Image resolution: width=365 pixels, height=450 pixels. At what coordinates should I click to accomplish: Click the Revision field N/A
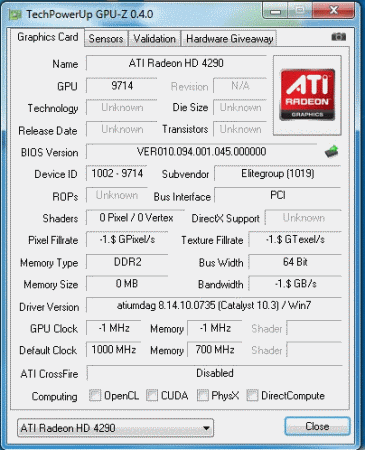point(240,86)
